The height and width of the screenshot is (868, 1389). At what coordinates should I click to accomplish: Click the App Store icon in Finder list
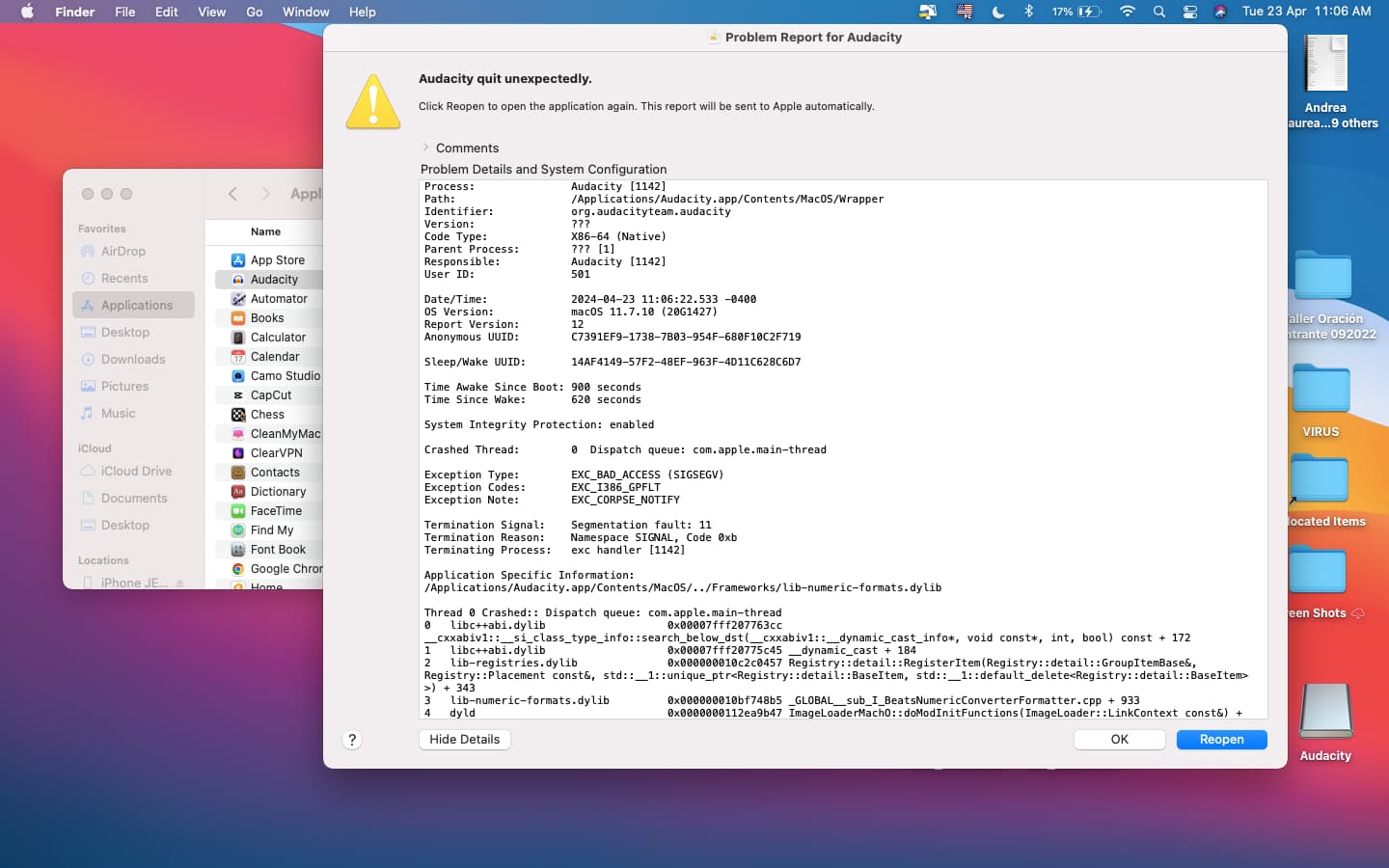pos(238,260)
